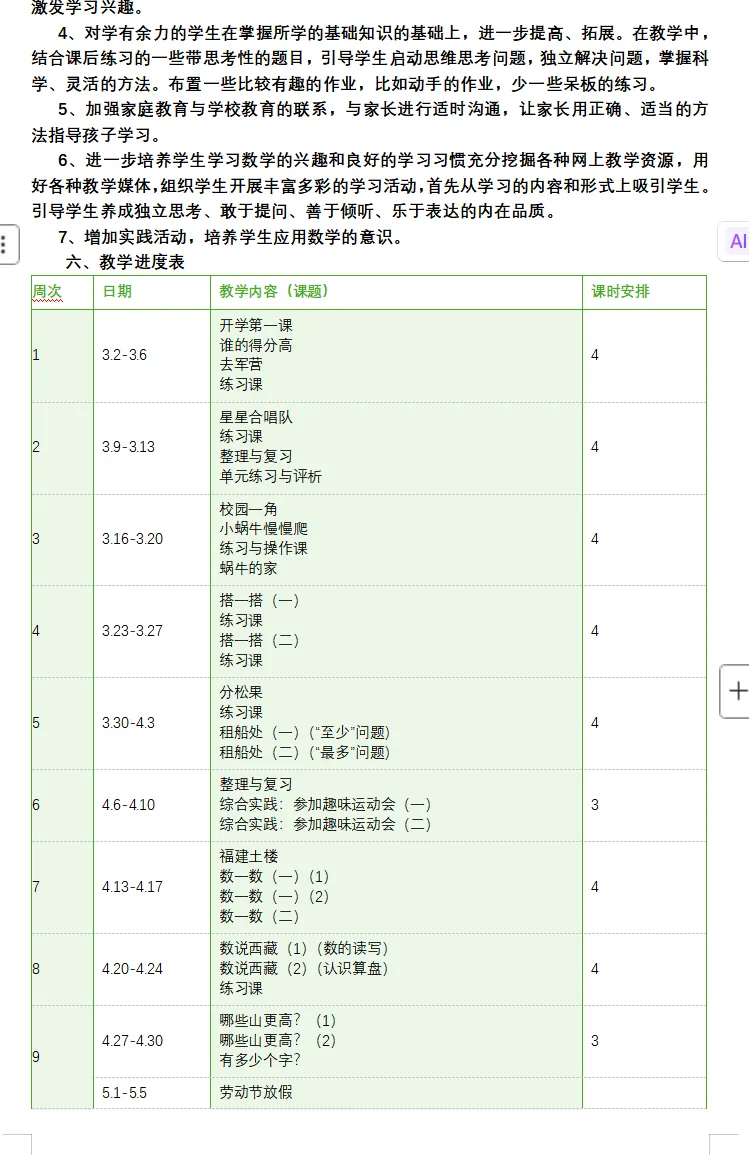Viewport: 749px width, 1155px height.
Task: Click paragraph 7、增加实践活动
Action: [230, 238]
